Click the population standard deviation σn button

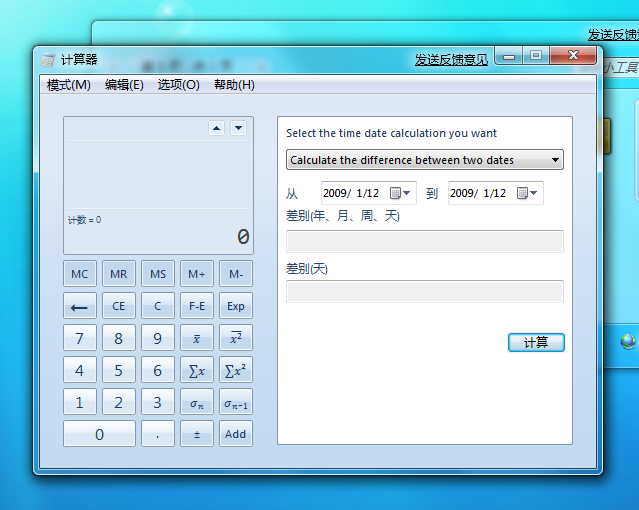(196, 402)
